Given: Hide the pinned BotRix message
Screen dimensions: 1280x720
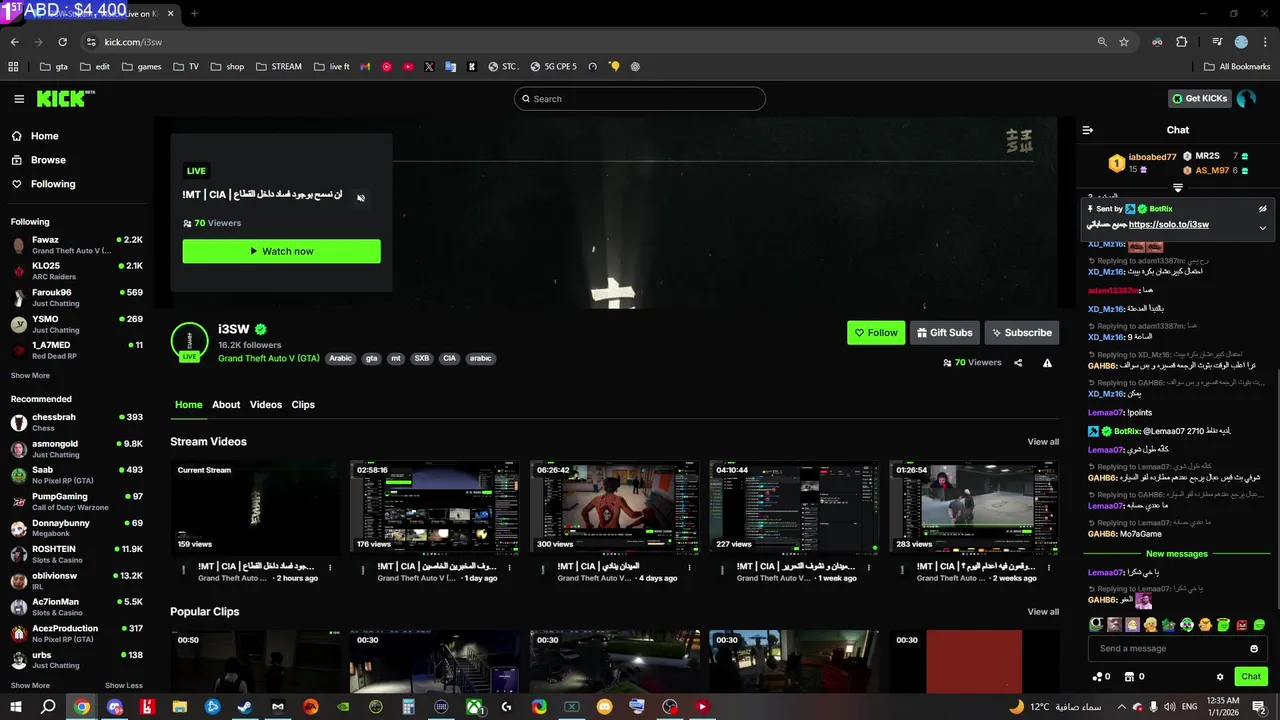Looking at the screenshot, I should (1263, 209).
